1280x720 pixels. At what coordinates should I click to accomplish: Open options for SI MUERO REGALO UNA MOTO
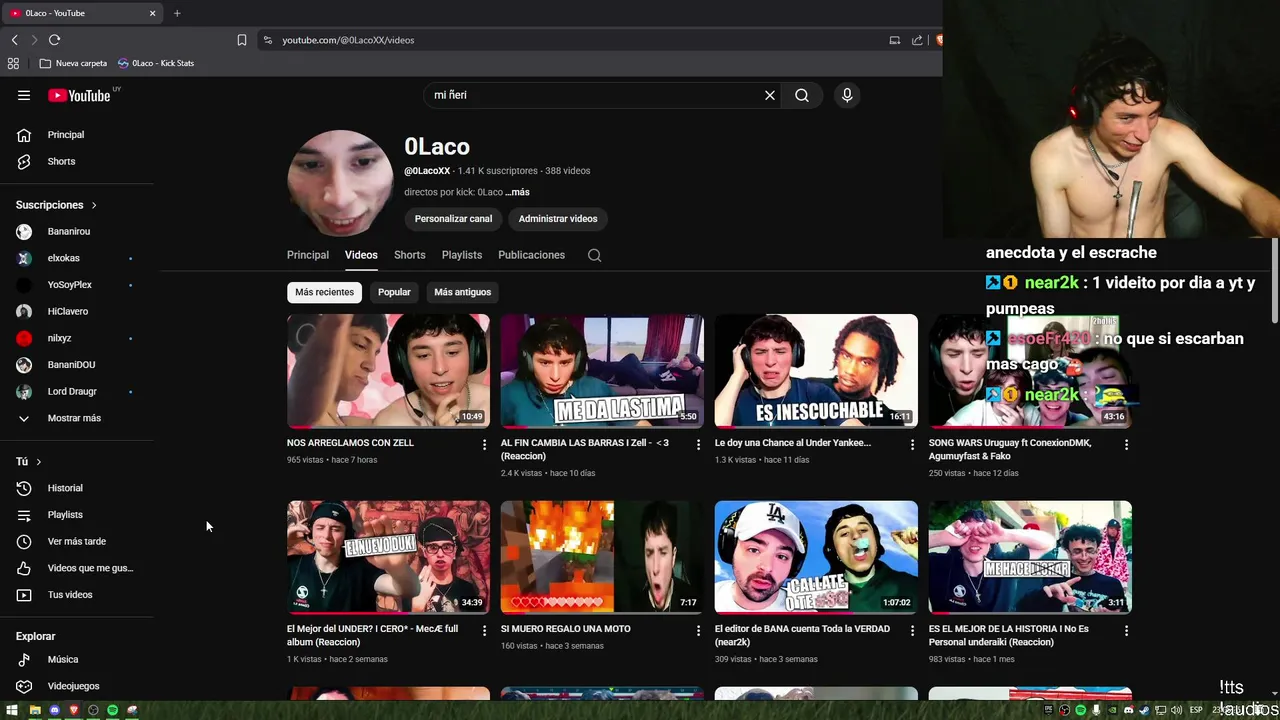click(x=698, y=631)
